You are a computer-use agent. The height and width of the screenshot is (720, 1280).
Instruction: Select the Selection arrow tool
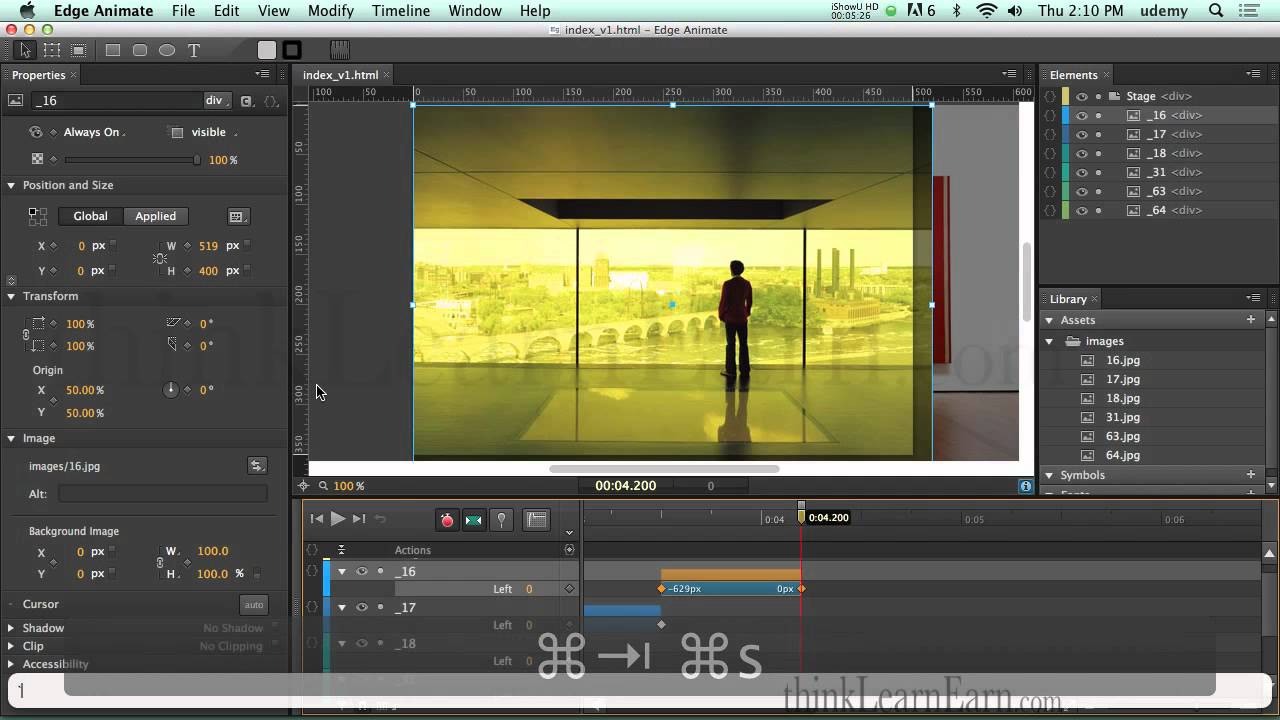25,50
